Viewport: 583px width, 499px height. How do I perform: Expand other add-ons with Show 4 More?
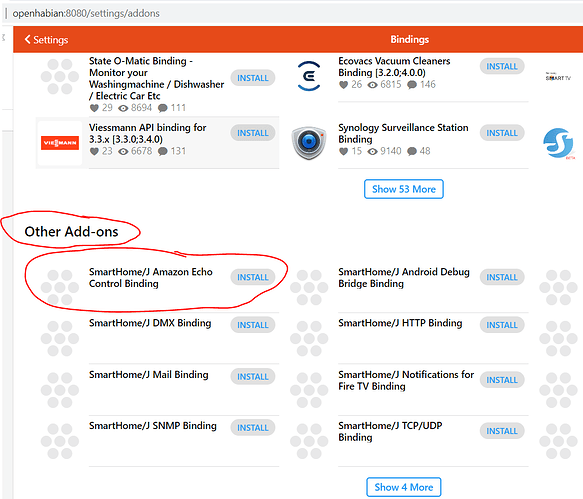coord(404,487)
